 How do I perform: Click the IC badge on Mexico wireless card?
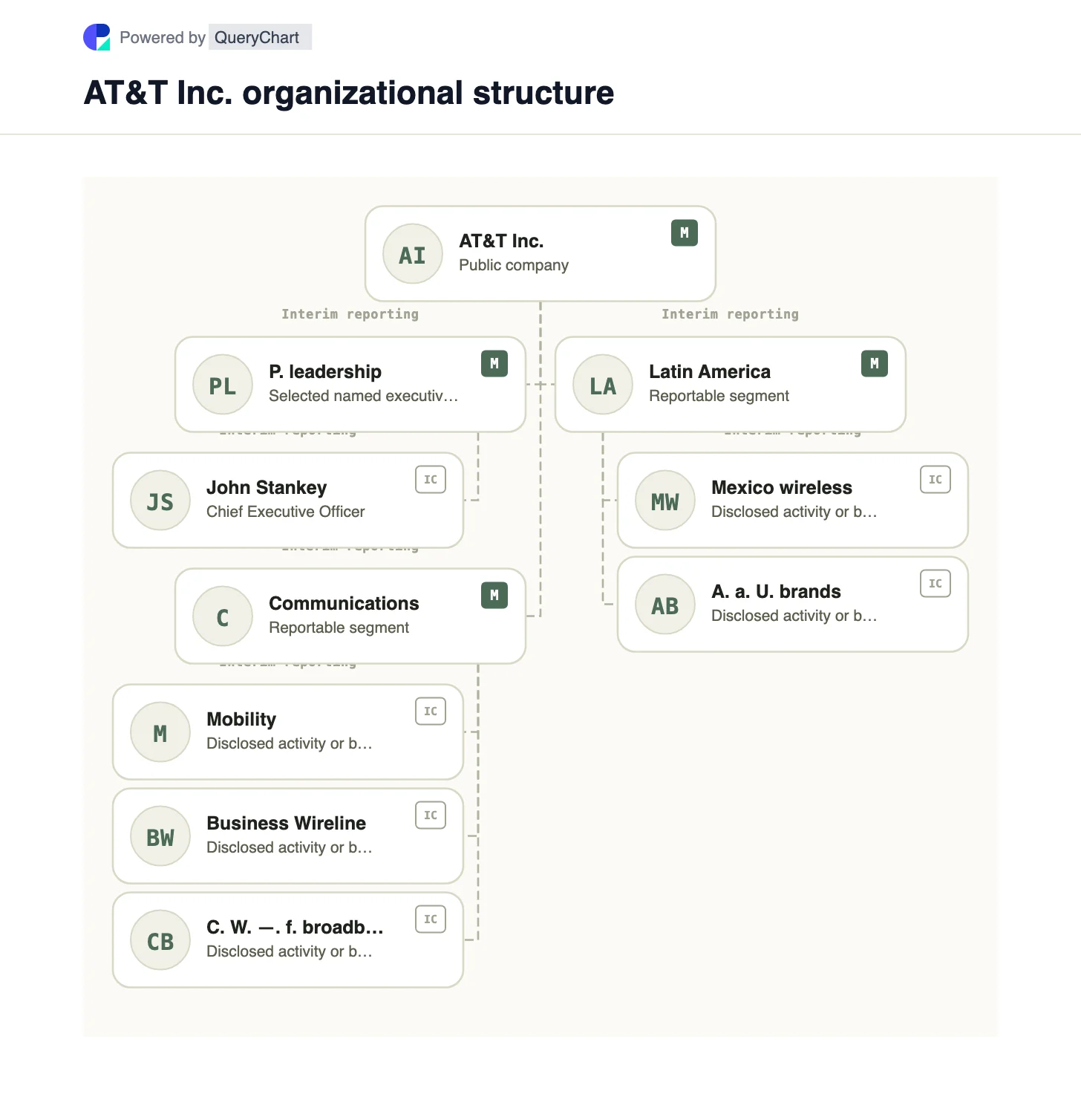click(935, 480)
